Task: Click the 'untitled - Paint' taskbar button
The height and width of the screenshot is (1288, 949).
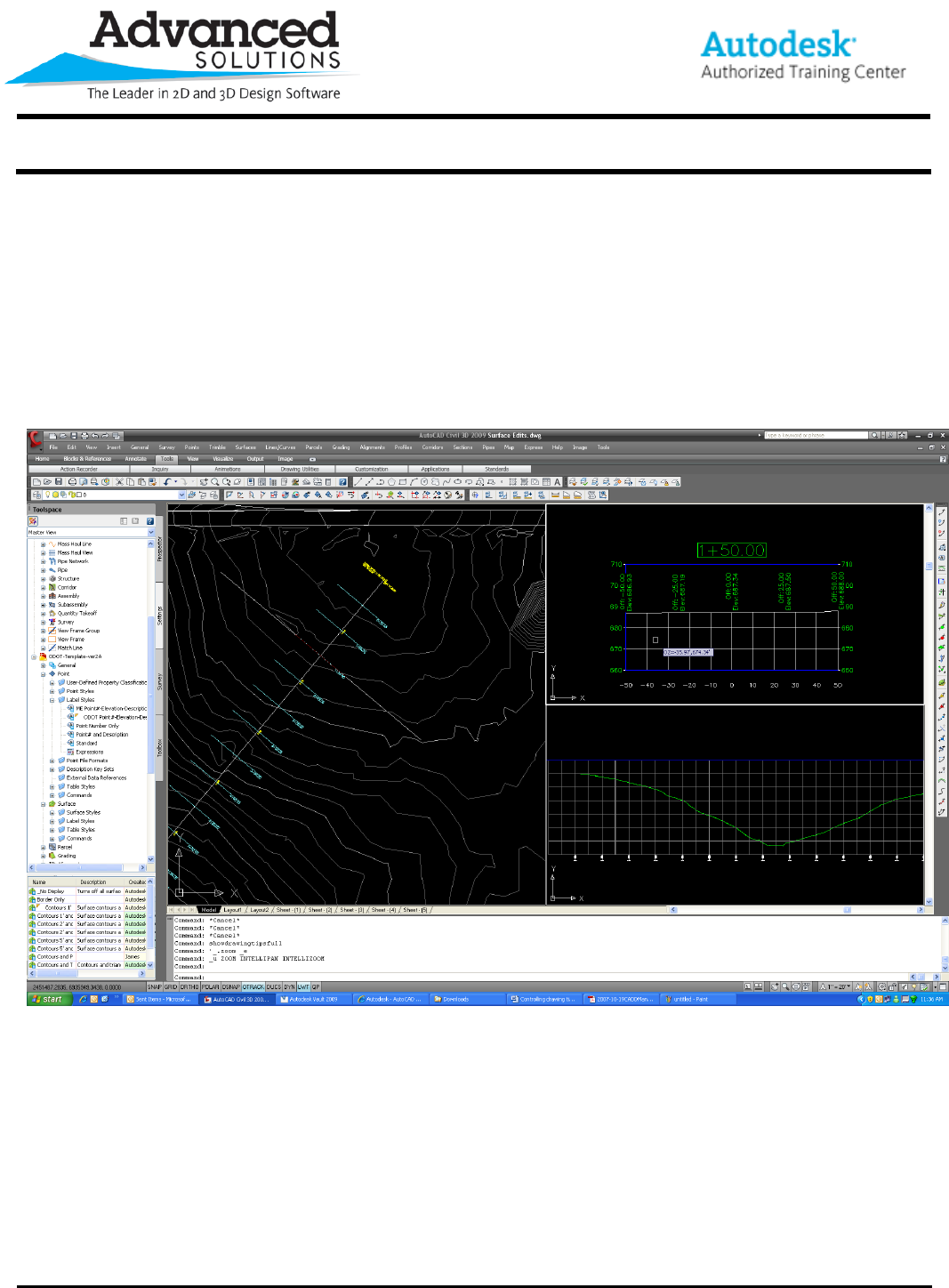Action: [698, 999]
